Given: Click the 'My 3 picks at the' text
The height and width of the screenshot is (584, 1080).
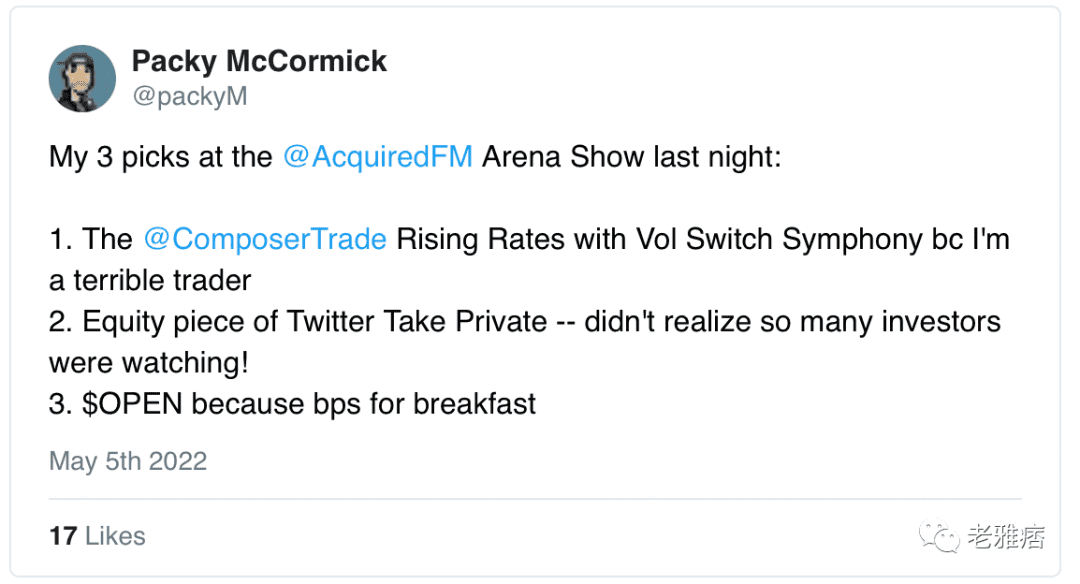Looking at the screenshot, I should [x=161, y=158].
